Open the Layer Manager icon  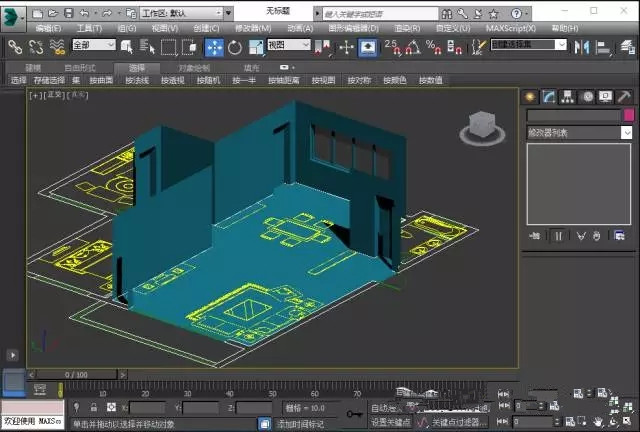pos(627,47)
